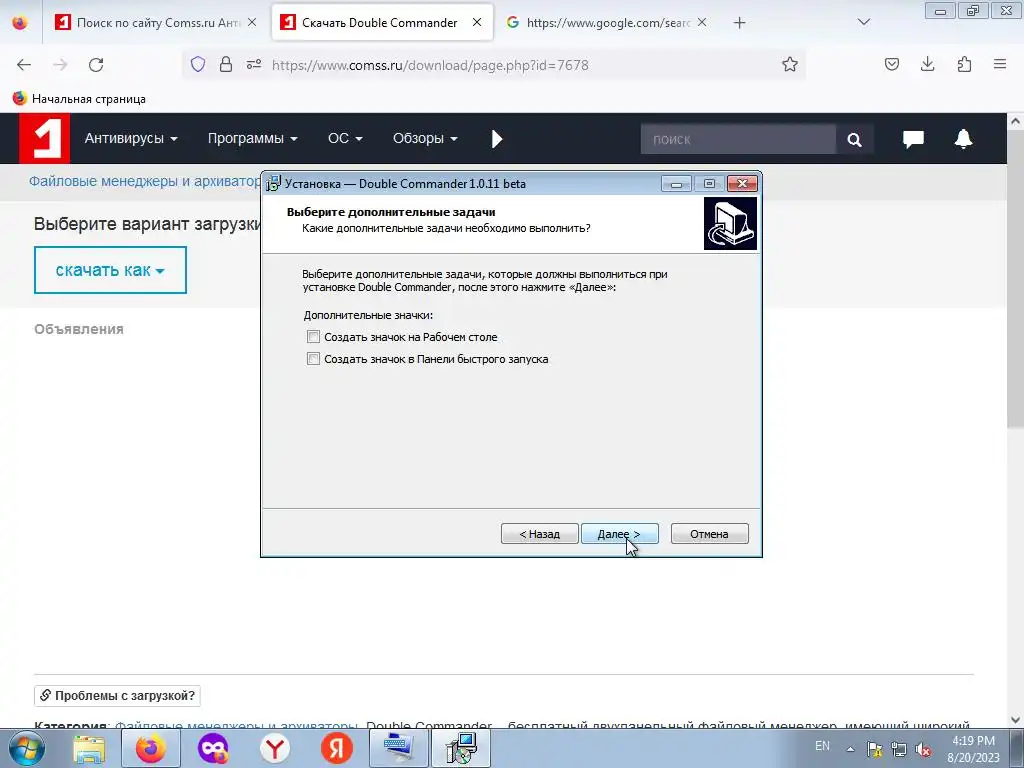Open the Firefox downloads panel
The height and width of the screenshot is (768, 1024).
927,64
